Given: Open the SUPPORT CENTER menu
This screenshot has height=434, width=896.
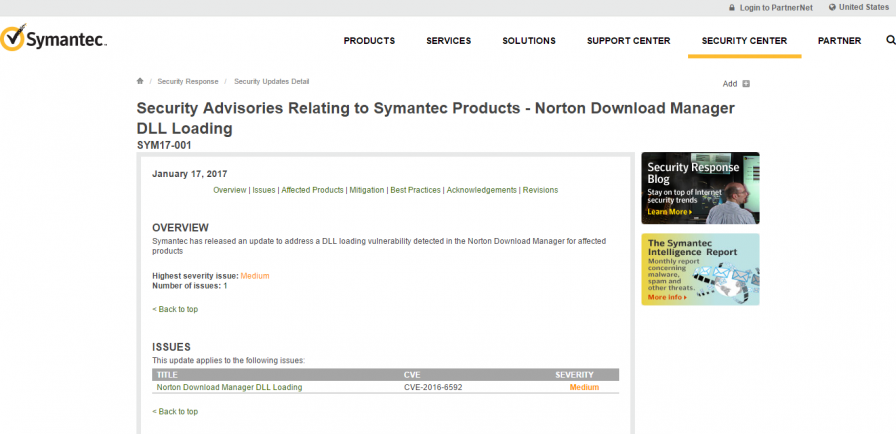Looking at the screenshot, I should click(629, 41).
